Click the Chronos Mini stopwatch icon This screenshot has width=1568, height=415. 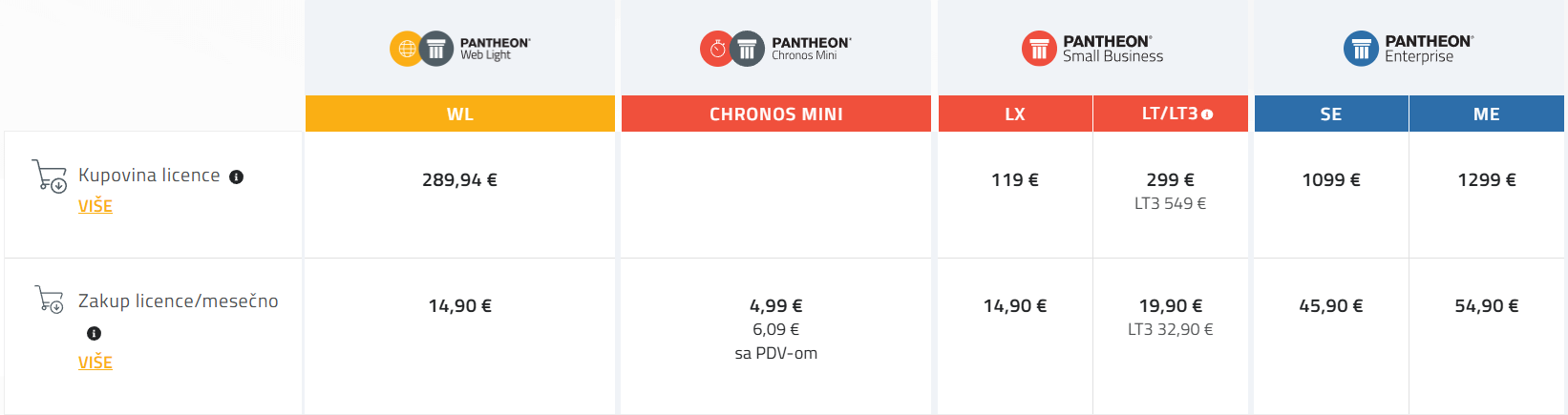pyautogui.click(x=716, y=49)
